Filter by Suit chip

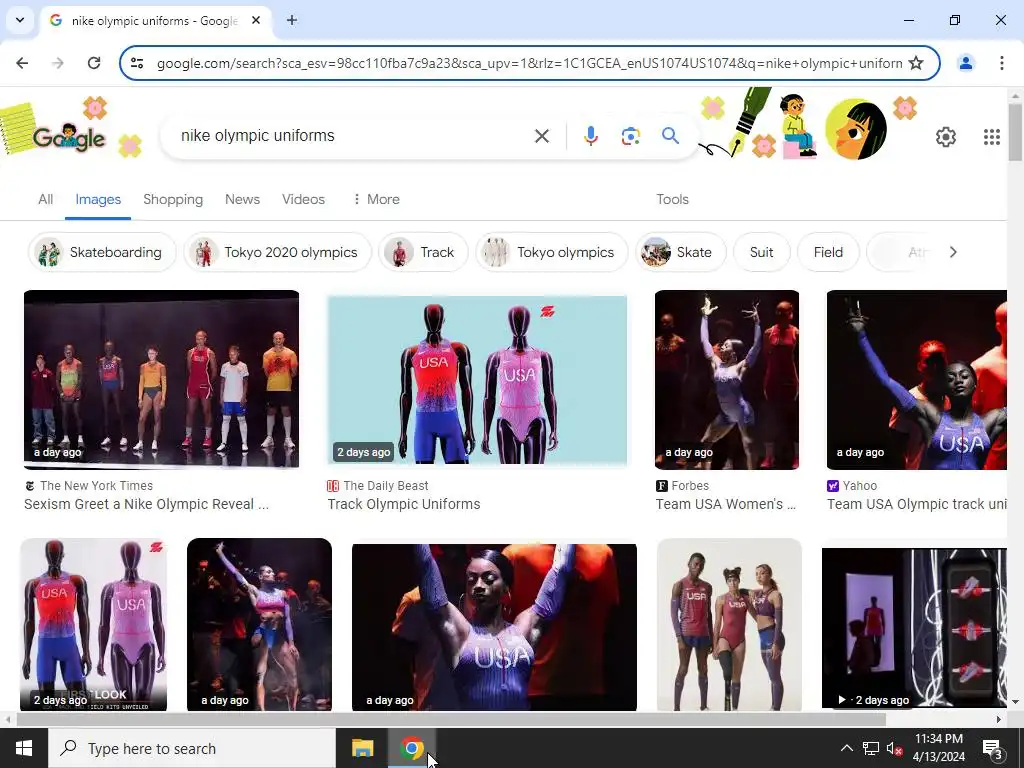click(761, 252)
